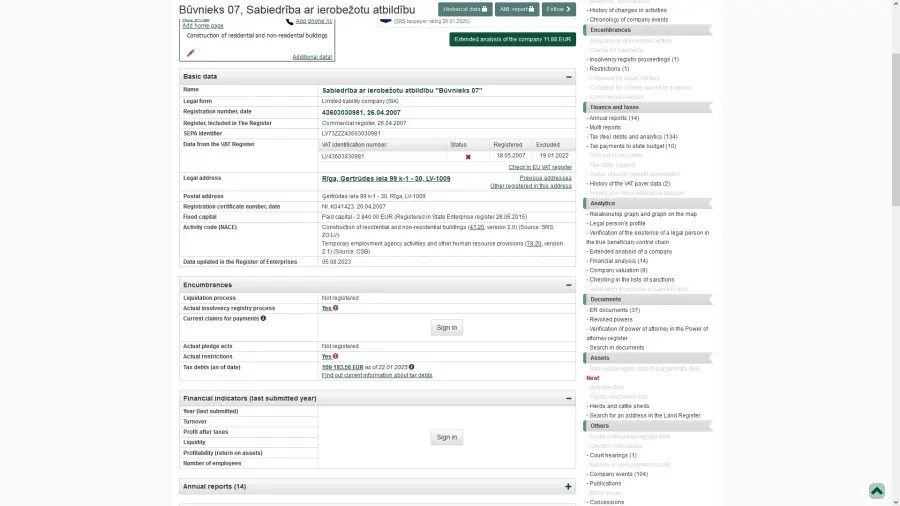Open Previous addresses link
Viewport: 900px width, 506px height.
point(545,178)
